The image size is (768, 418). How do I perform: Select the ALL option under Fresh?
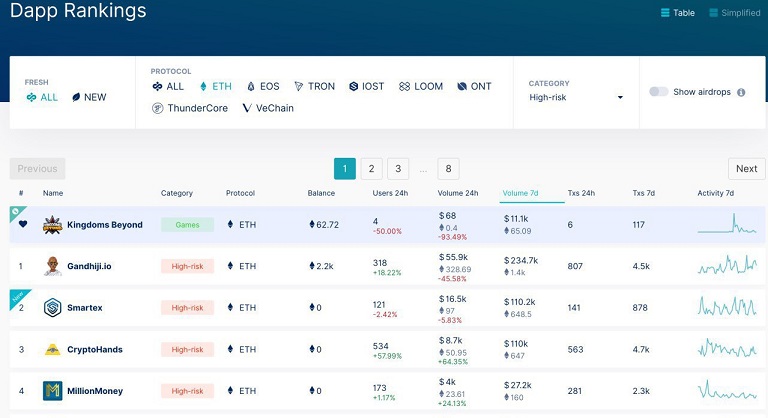pos(42,97)
